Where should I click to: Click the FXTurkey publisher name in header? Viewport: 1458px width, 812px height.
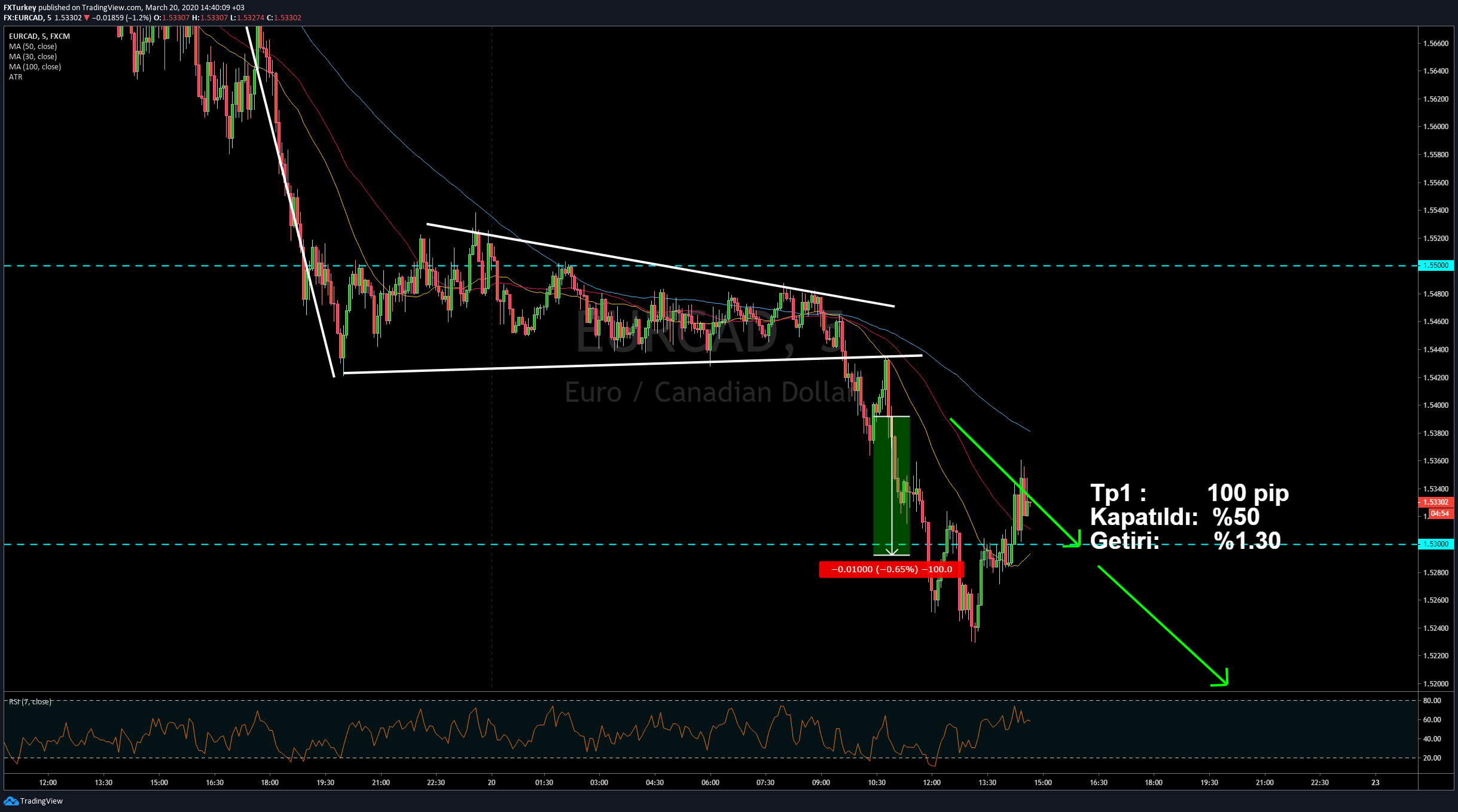[x=20, y=8]
